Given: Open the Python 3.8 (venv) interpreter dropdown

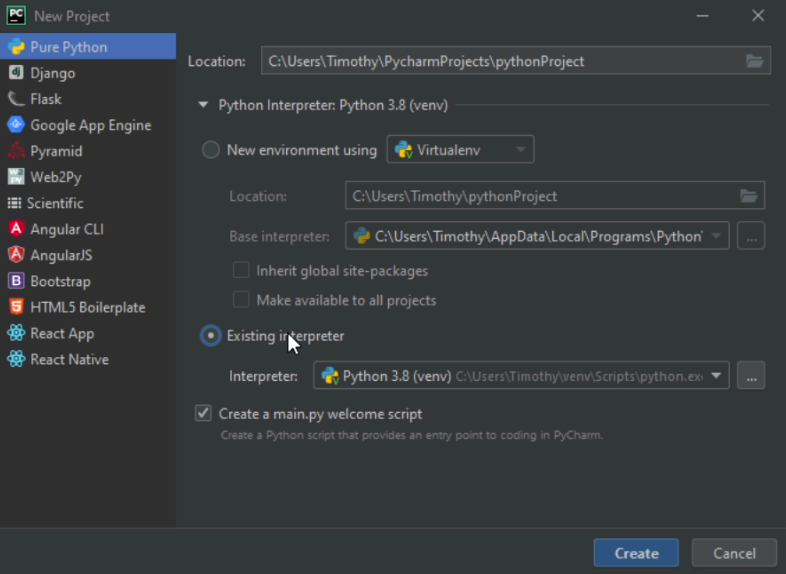Looking at the screenshot, I should 716,375.
